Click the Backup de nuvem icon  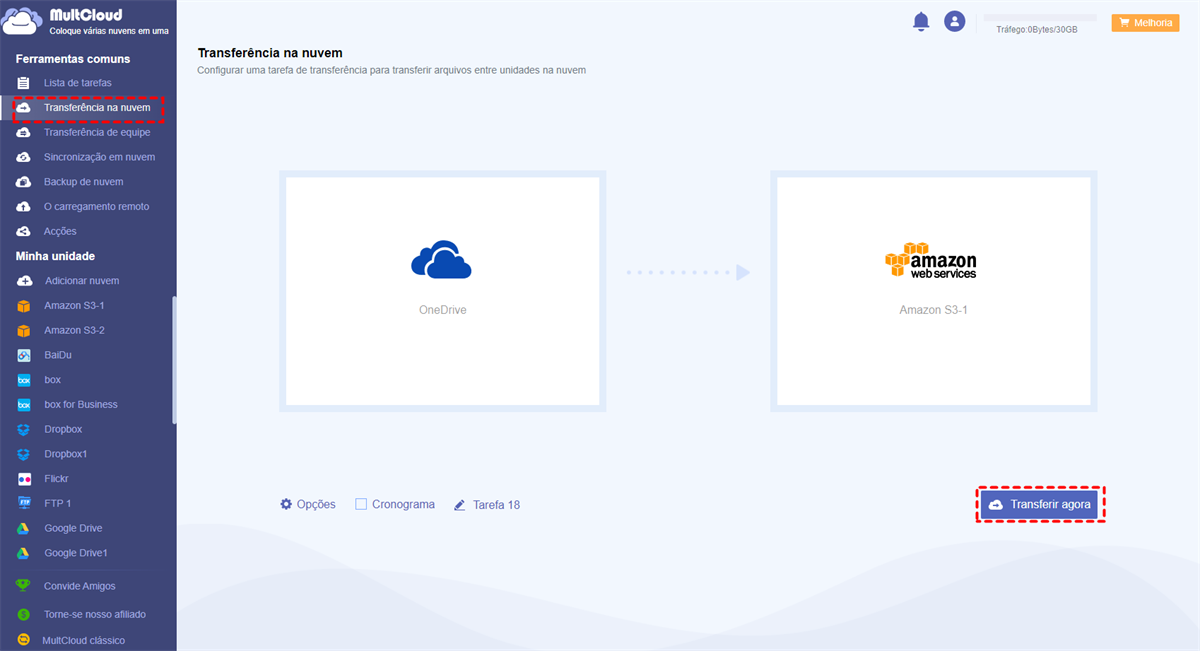pos(24,182)
